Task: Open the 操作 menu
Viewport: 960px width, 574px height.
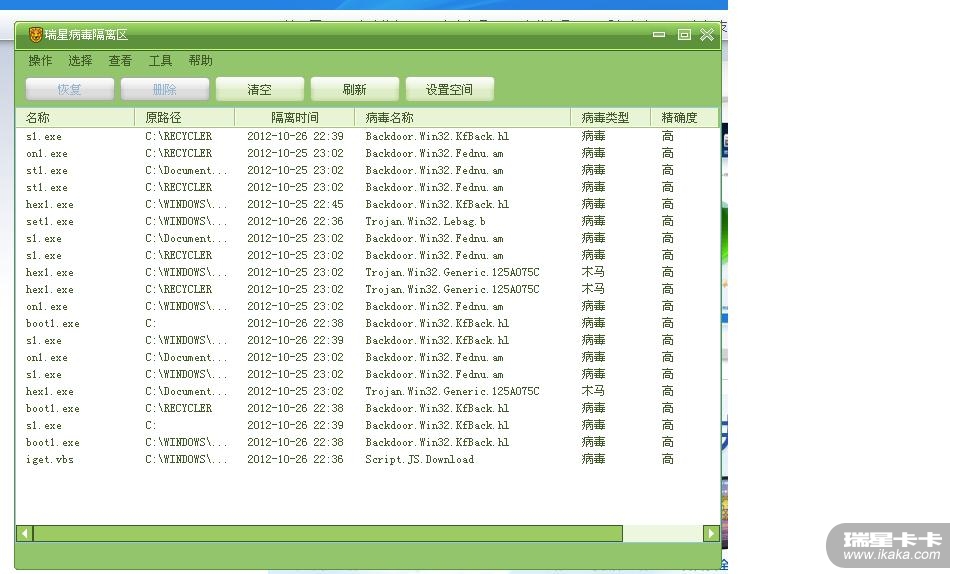Action: click(x=40, y=61)
